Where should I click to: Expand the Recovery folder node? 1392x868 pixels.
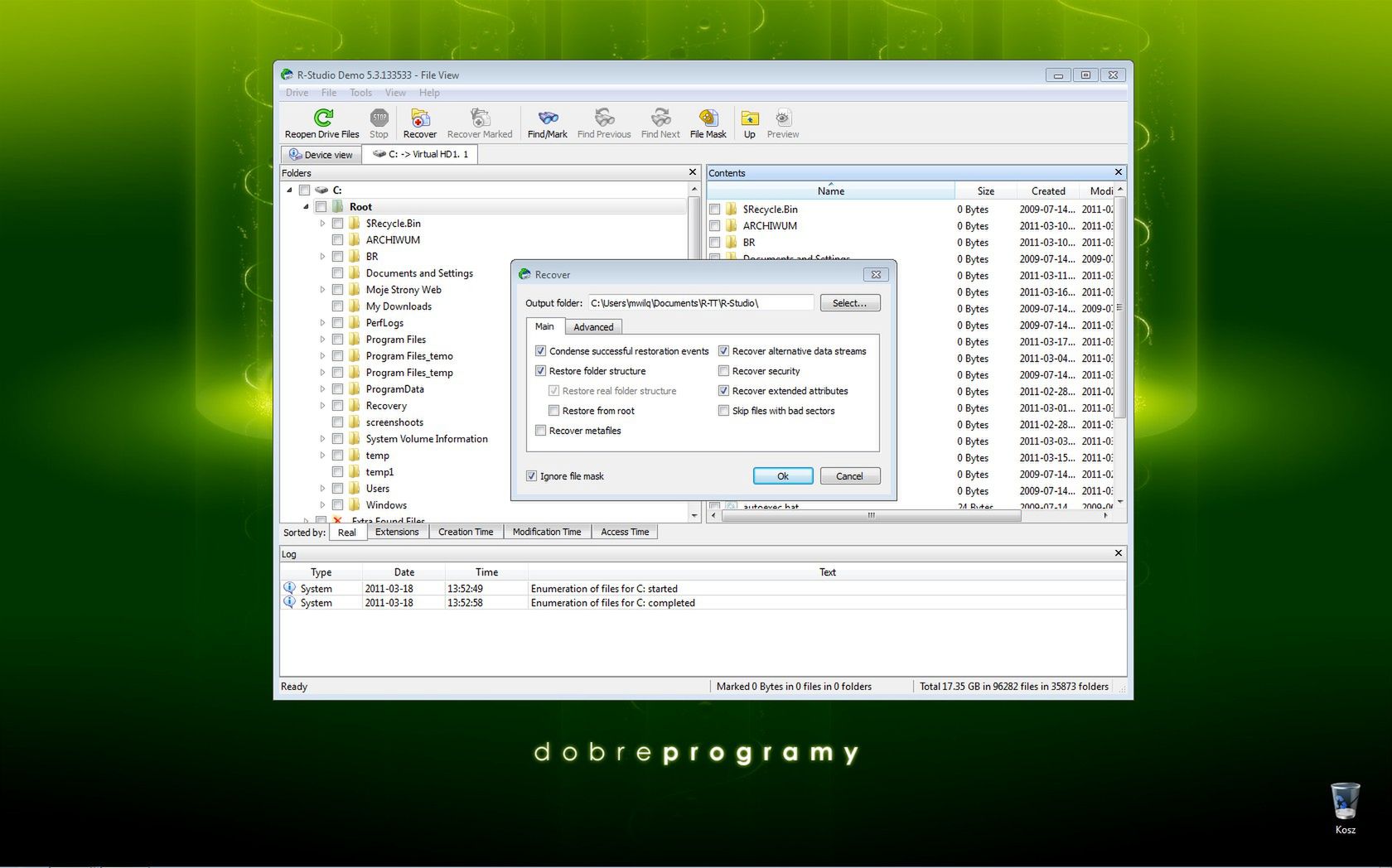point(322,406)
